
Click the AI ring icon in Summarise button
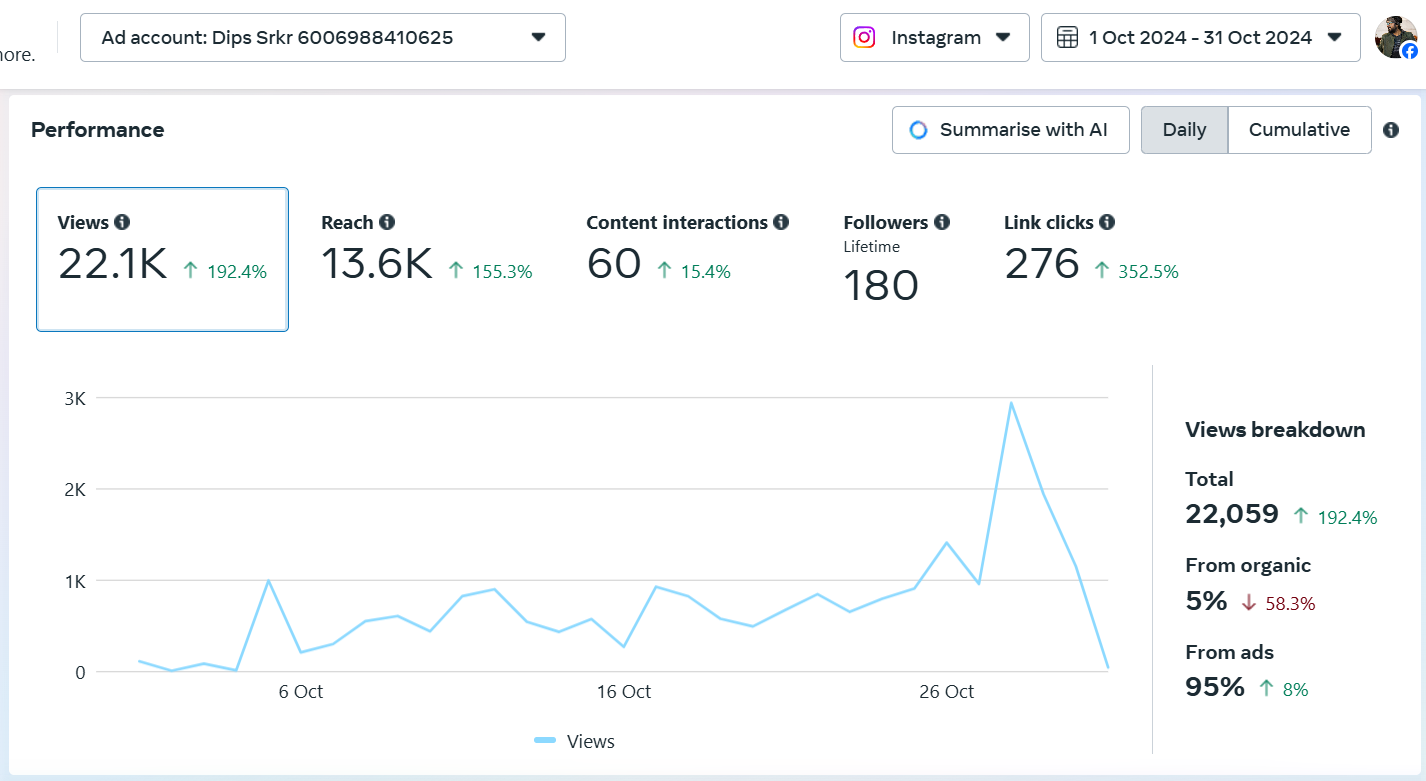918,130
